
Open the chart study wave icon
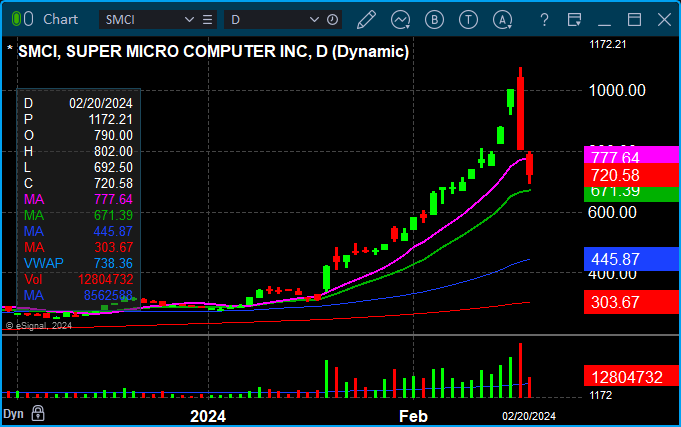[400, 20]
